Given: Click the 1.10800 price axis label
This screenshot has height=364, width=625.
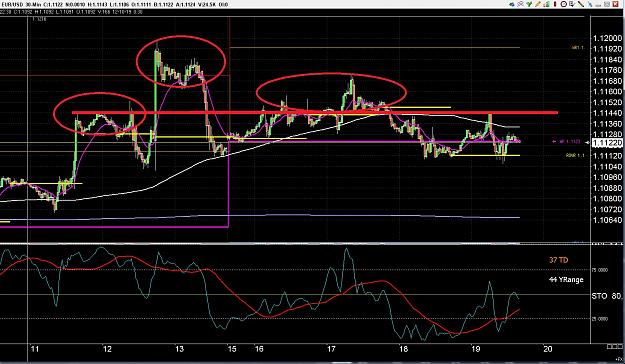Looking at the screenshot, I should 607,198.
